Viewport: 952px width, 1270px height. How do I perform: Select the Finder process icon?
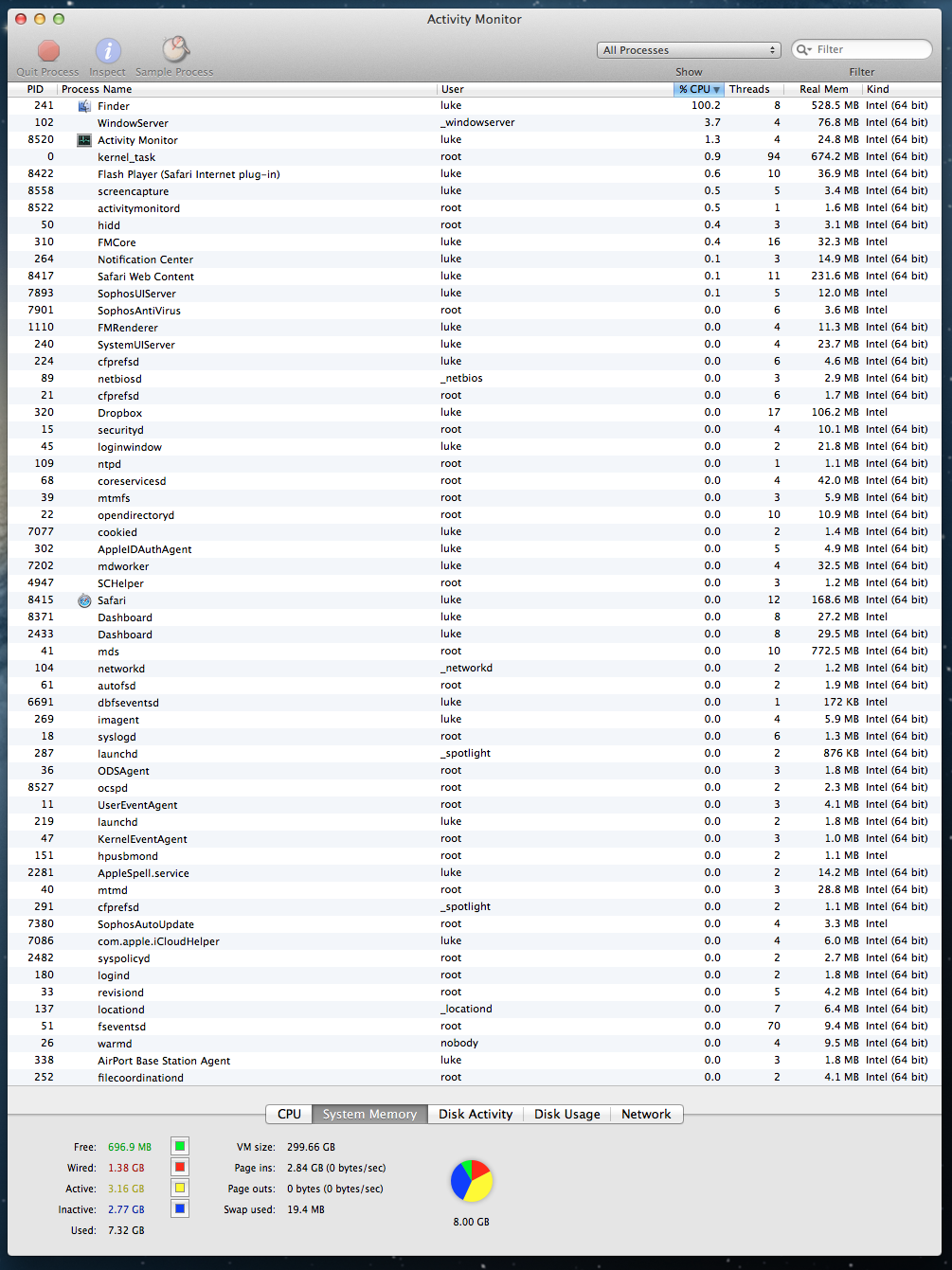pos(84,106)
